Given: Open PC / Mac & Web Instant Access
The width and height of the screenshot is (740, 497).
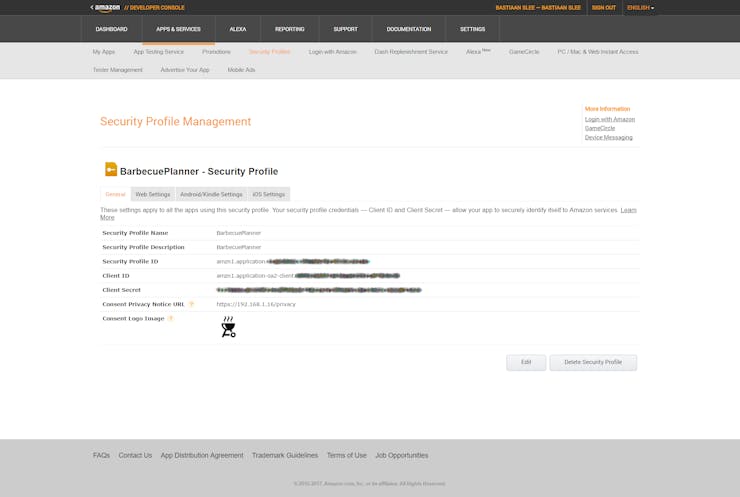Looking at the screenshot, I should point(598,52).
